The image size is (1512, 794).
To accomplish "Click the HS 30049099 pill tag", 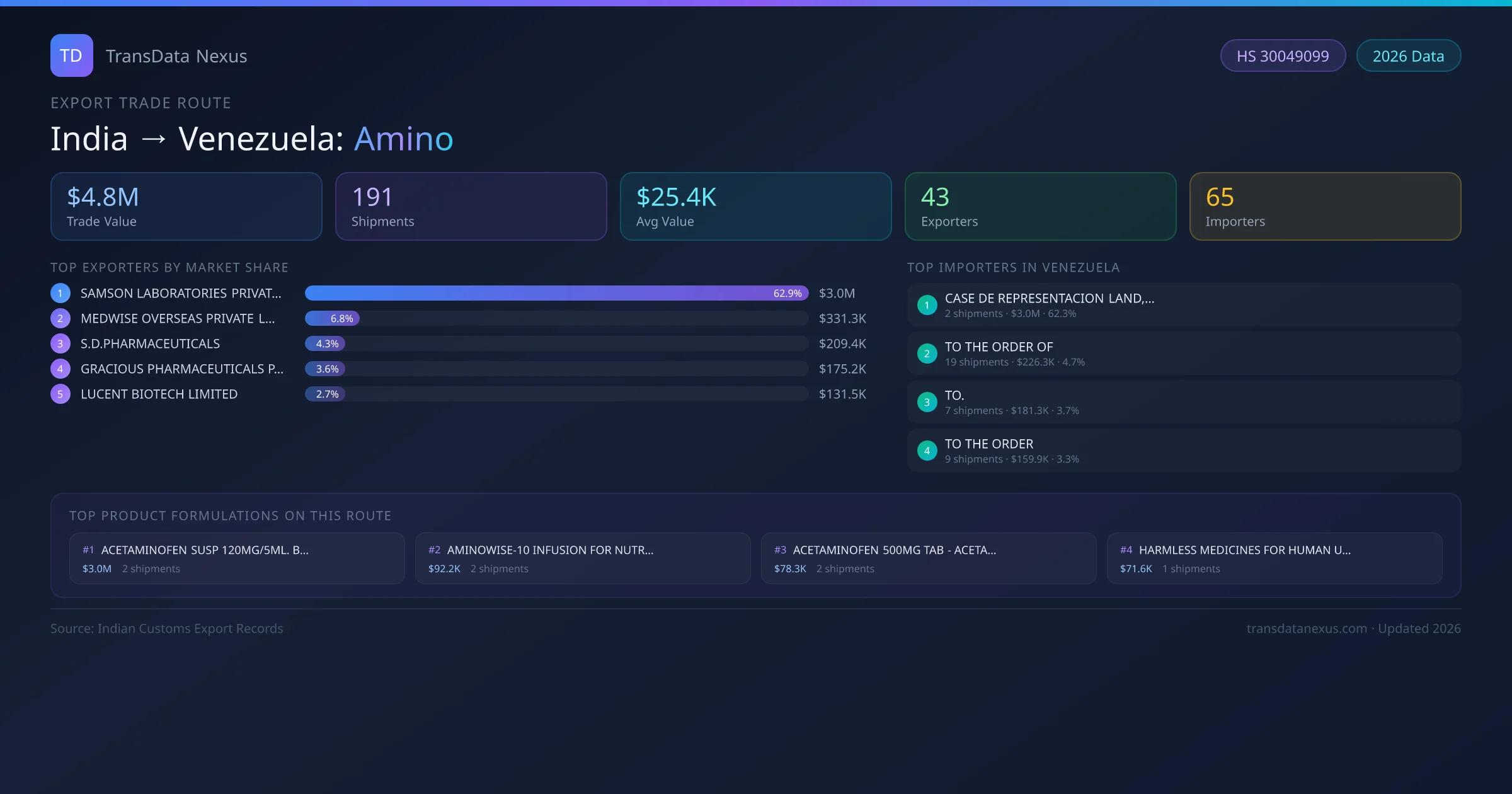I will (1282, 56).
